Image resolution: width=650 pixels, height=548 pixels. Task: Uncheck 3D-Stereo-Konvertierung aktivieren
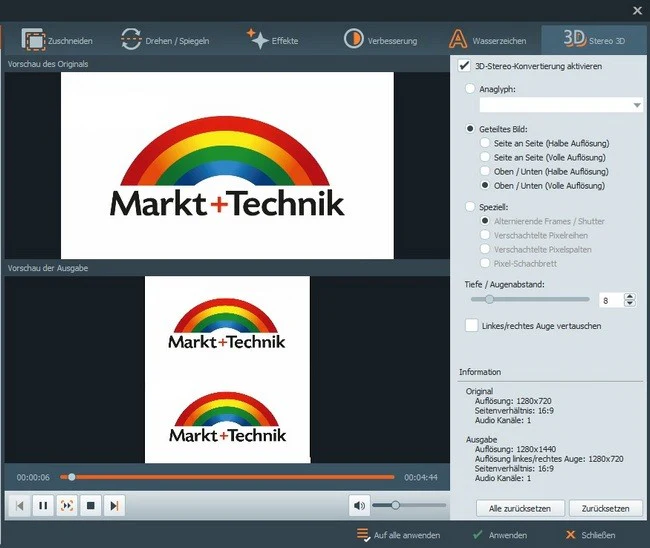coord(464,65)
